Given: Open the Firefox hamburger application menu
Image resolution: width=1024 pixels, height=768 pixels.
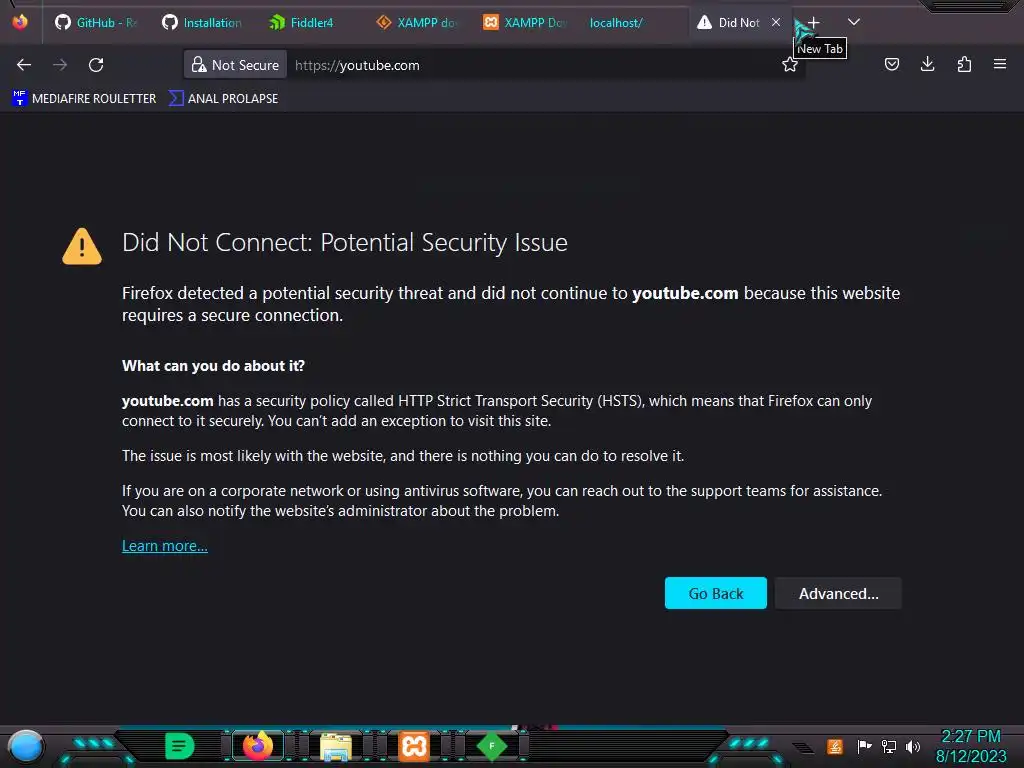Looking at the screenshot, I should point(1000,64).
